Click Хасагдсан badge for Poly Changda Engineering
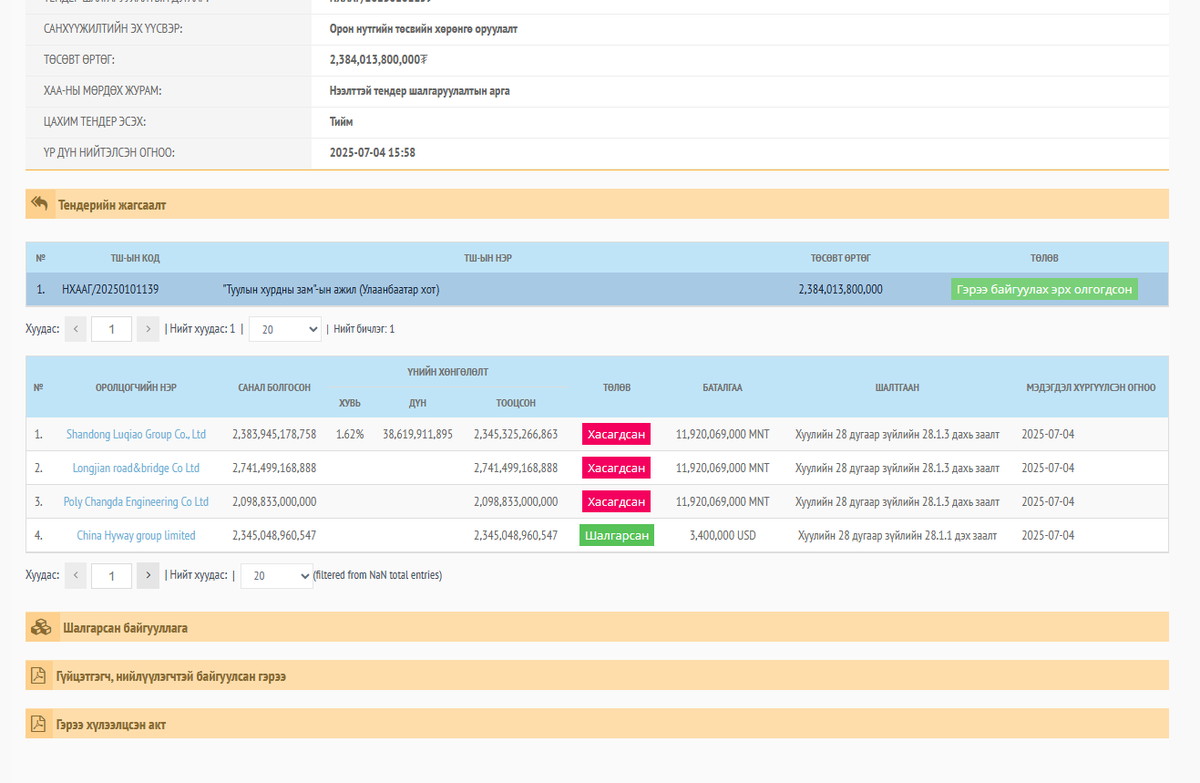1200x783 pixels. click(616, 502)
